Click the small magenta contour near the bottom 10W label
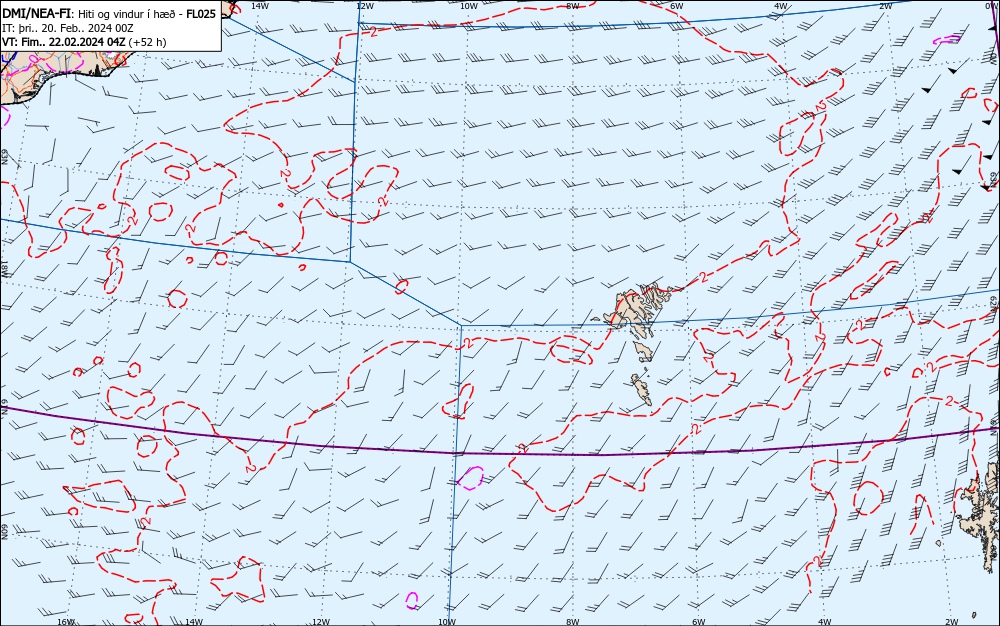This screenshot has width=1000, height=626. [412, 600]
